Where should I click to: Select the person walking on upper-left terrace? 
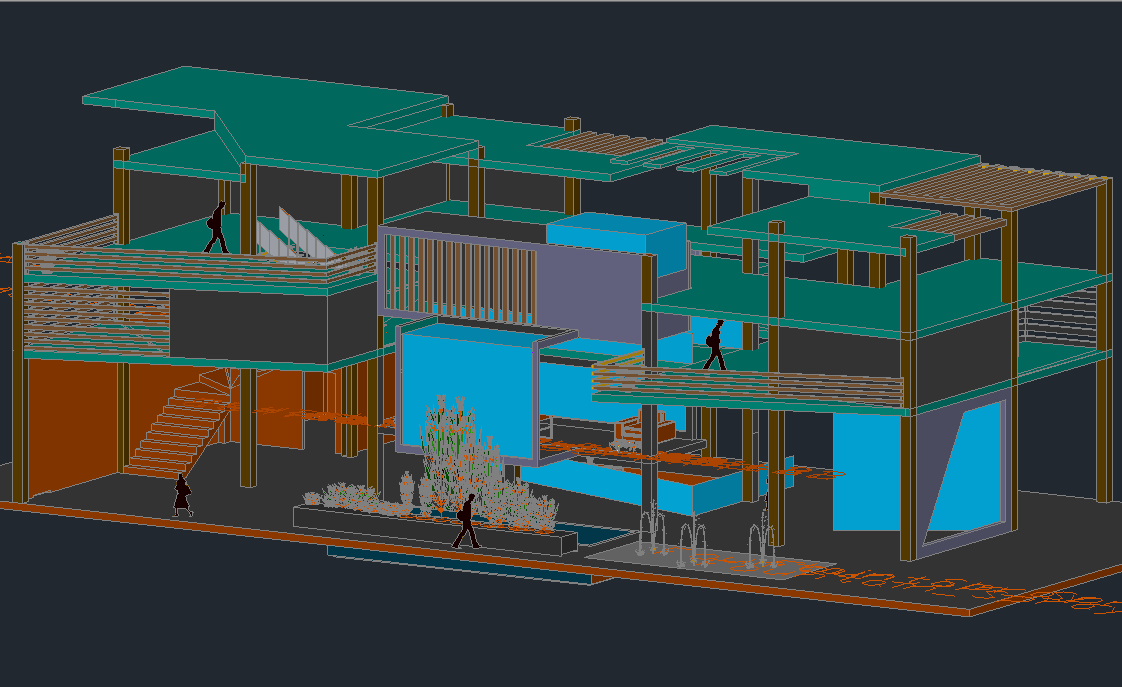pos(216,228)
